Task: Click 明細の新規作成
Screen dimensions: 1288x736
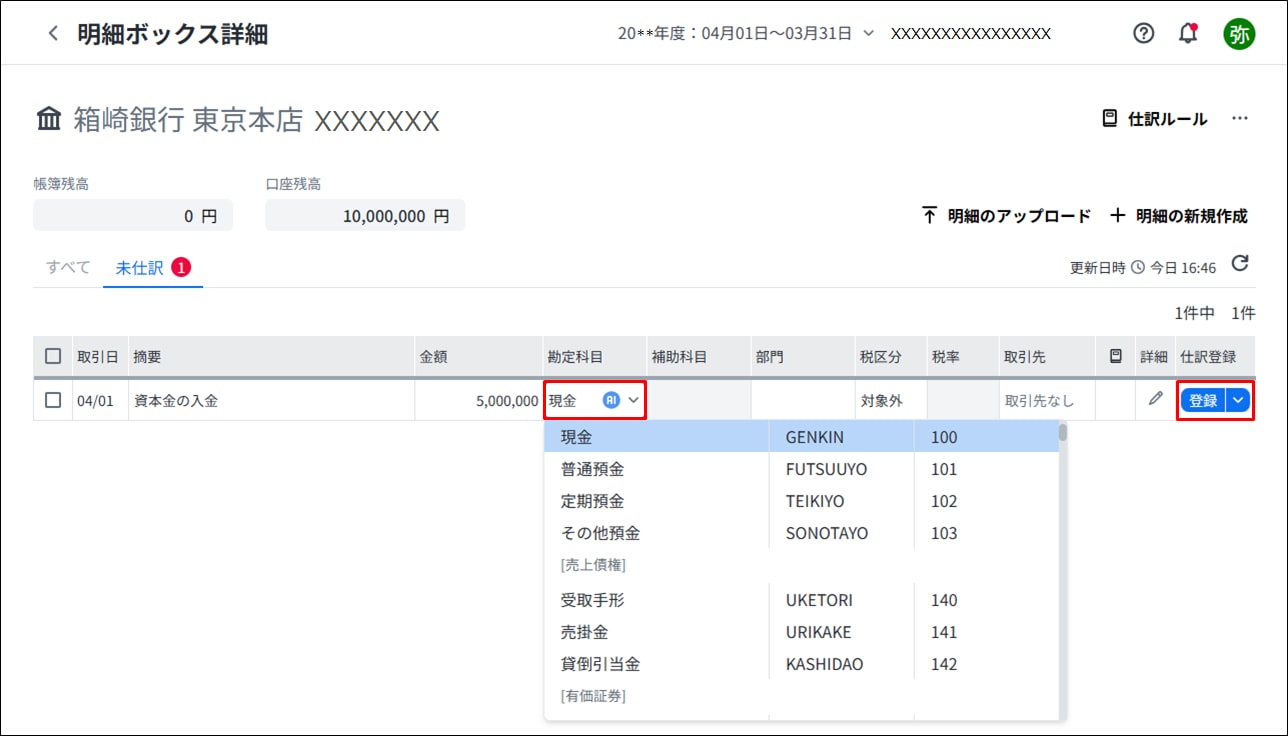Action: [1179, 216]
